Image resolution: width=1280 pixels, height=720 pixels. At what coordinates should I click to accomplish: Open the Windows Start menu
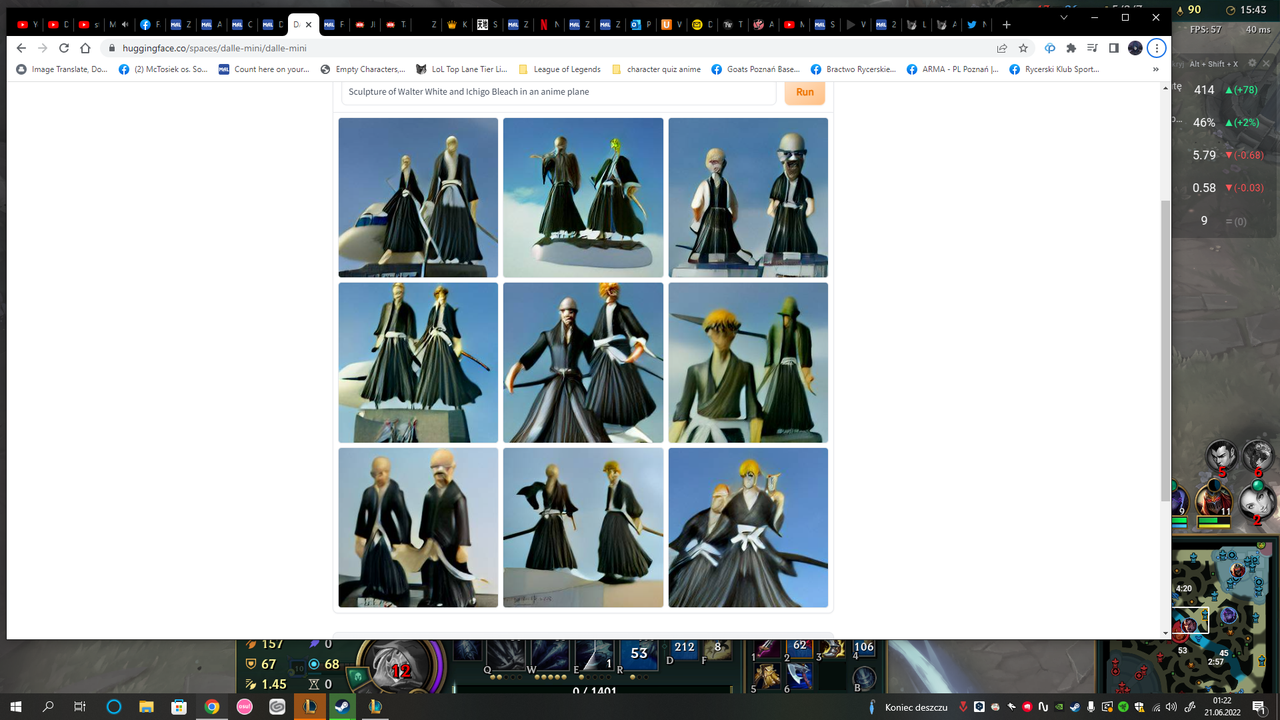(x=17, y=706)
